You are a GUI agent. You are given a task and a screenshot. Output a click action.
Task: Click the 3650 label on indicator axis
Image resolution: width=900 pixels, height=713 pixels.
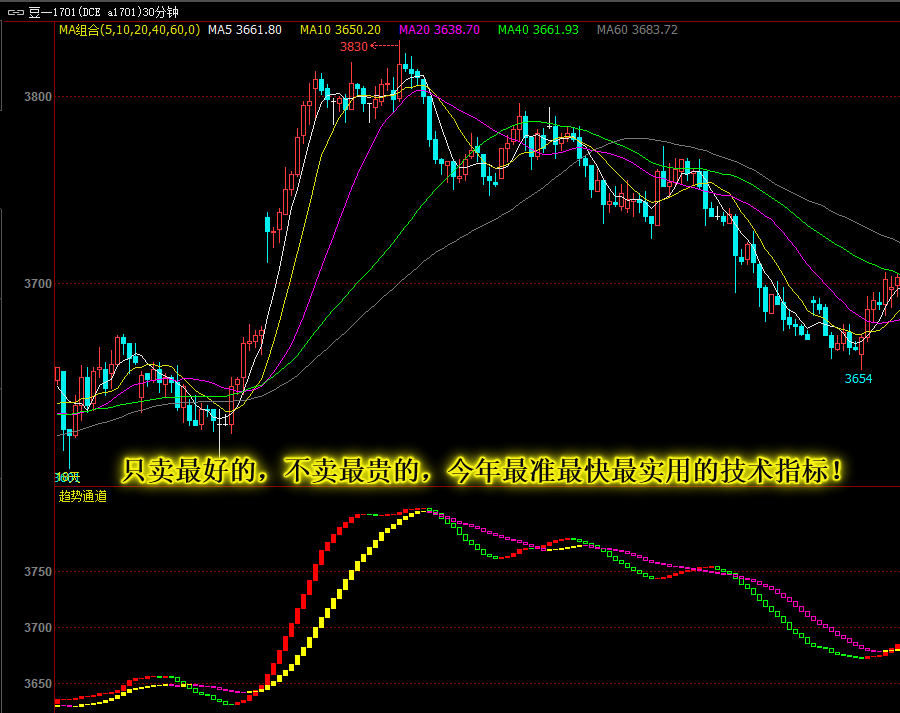tap(38, 684)
